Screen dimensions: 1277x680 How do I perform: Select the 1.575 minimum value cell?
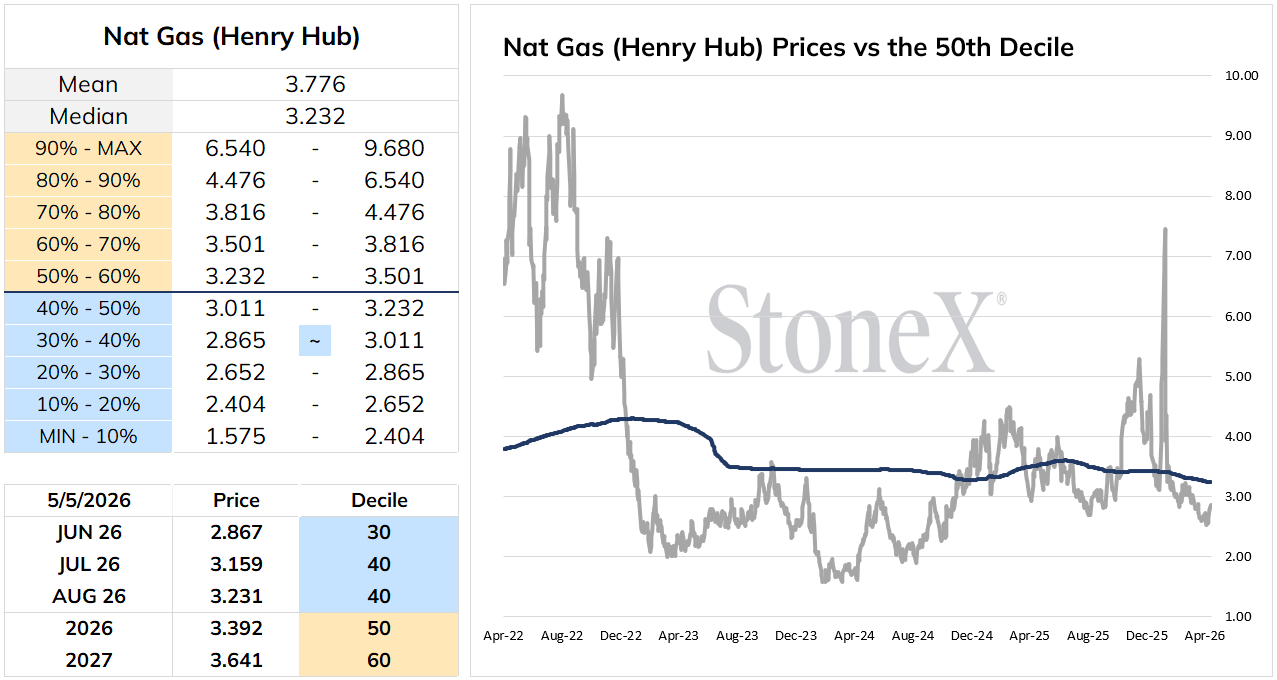[x=236, y=437]
